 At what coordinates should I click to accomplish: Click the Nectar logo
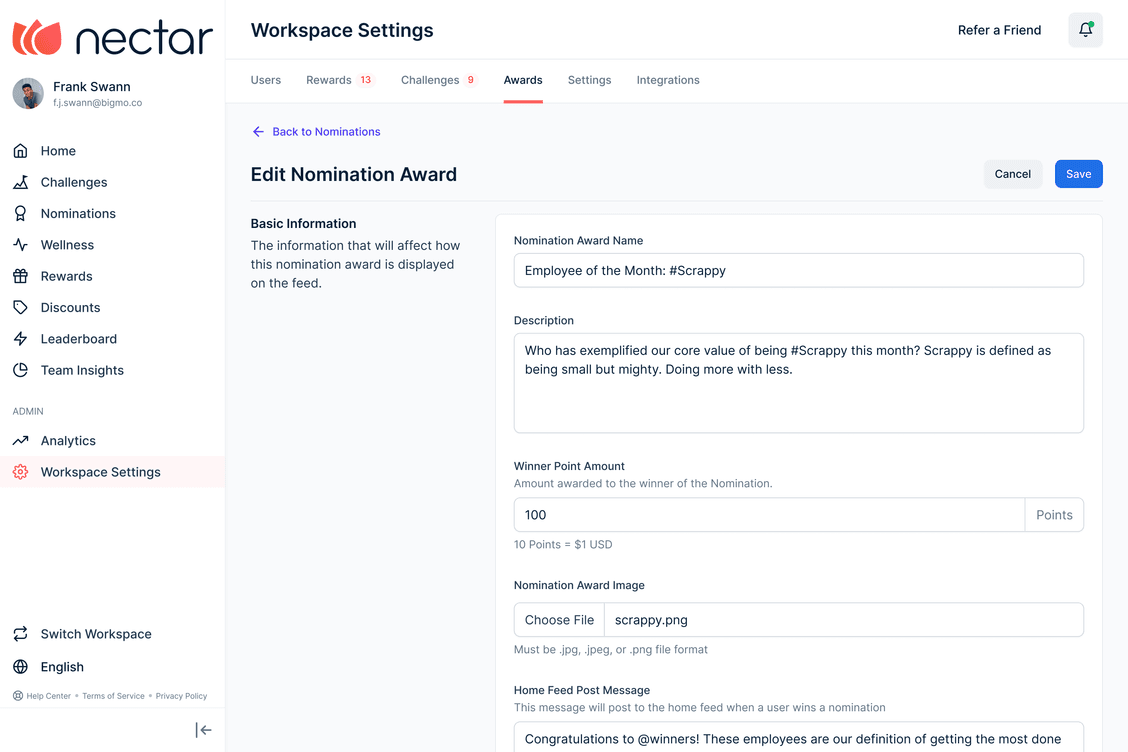[x=111, y=37]
